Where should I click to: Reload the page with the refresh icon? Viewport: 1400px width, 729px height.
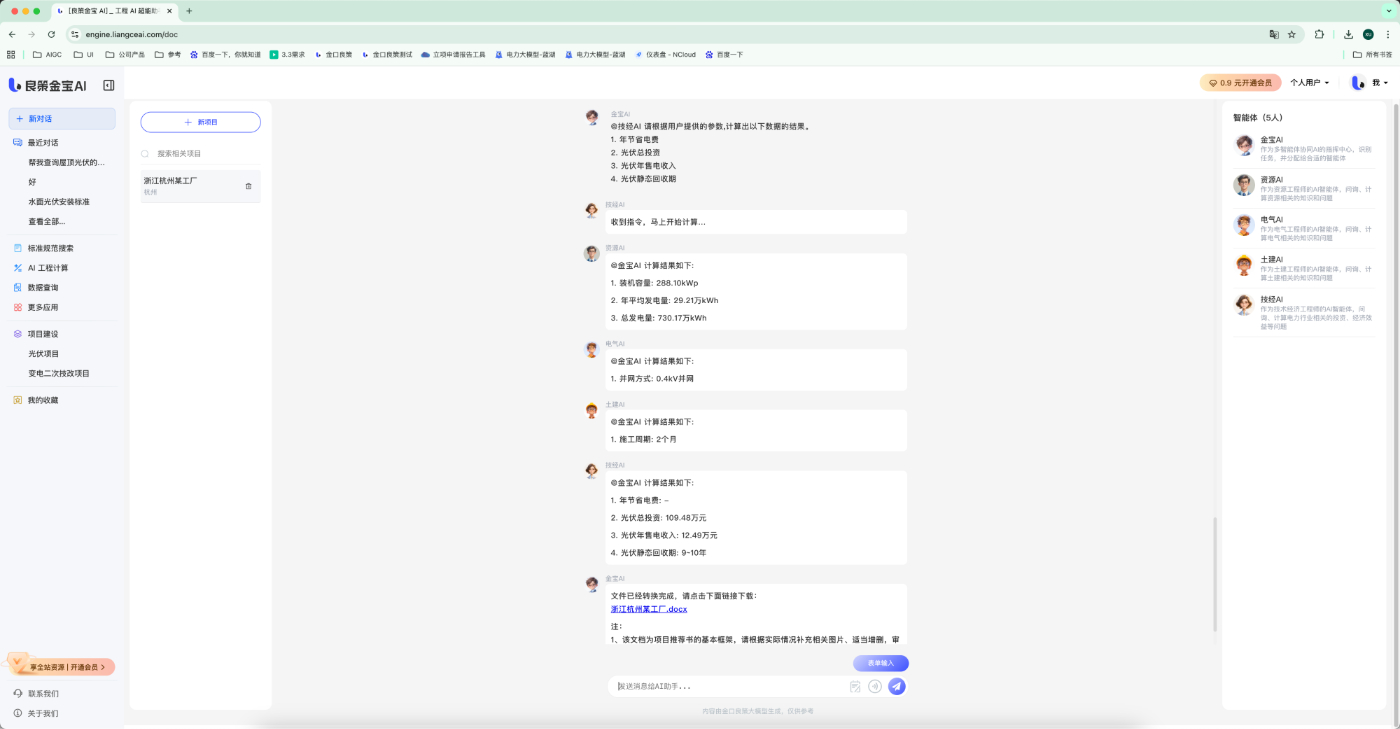coord(50,34)
